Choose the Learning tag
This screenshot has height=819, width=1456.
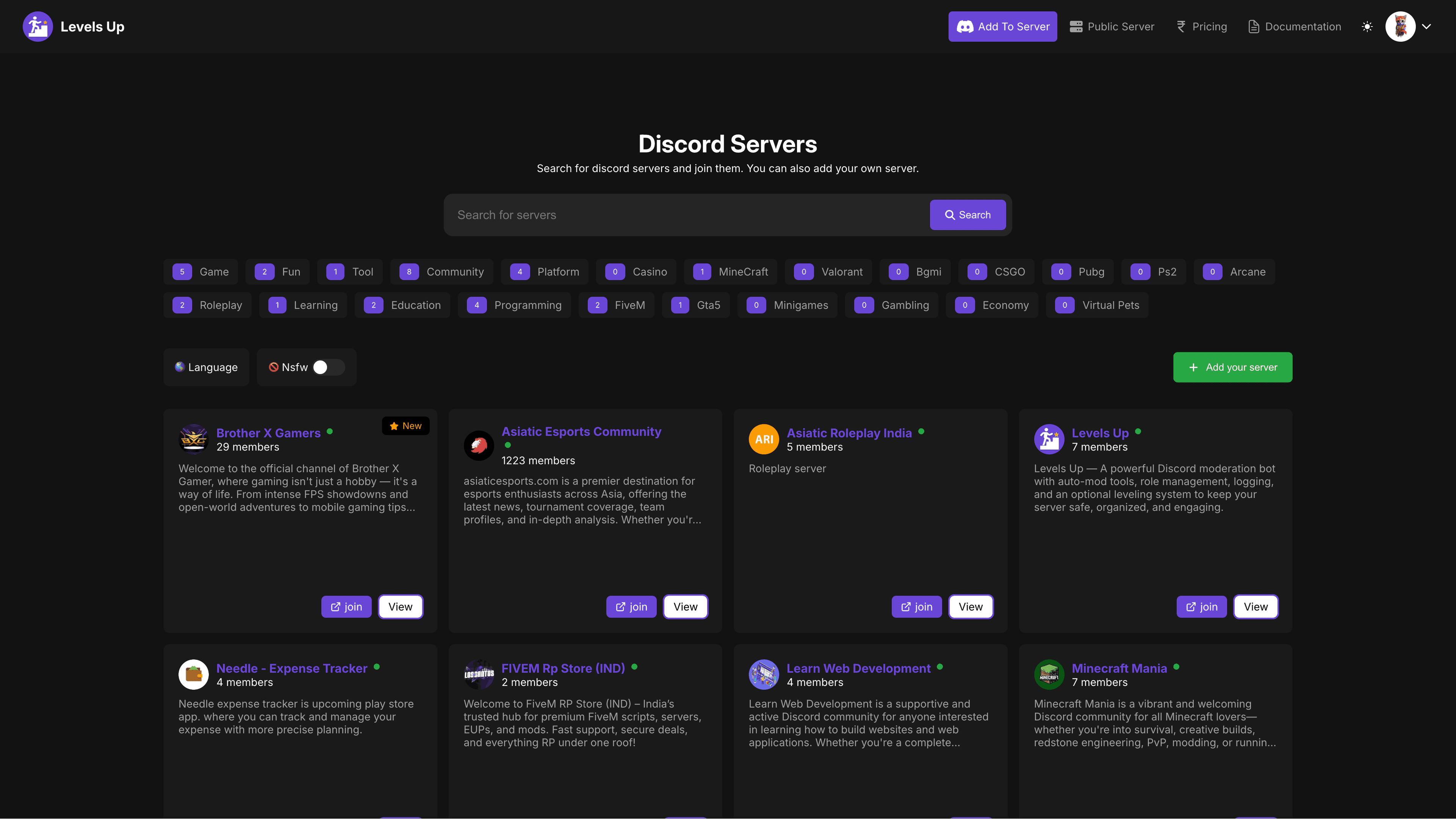[x=303, y=305]
